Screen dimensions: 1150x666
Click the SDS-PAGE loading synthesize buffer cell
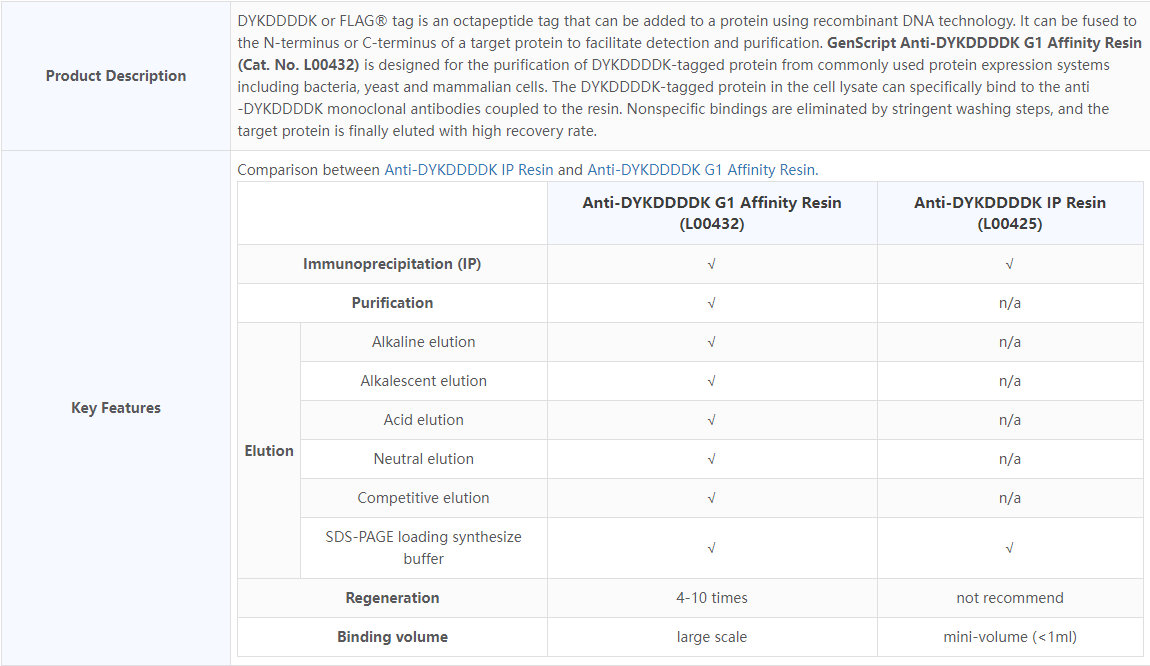point(424,548)
